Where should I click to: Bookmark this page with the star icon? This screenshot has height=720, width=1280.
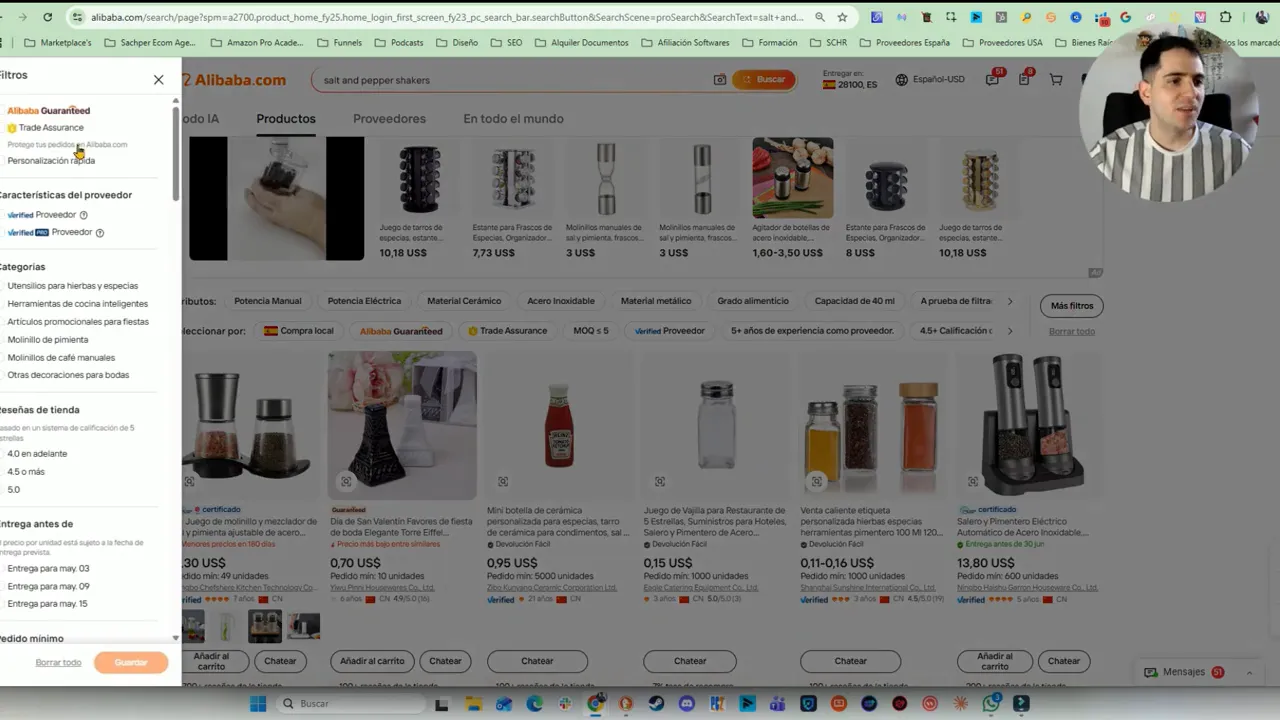click(843, 17)
